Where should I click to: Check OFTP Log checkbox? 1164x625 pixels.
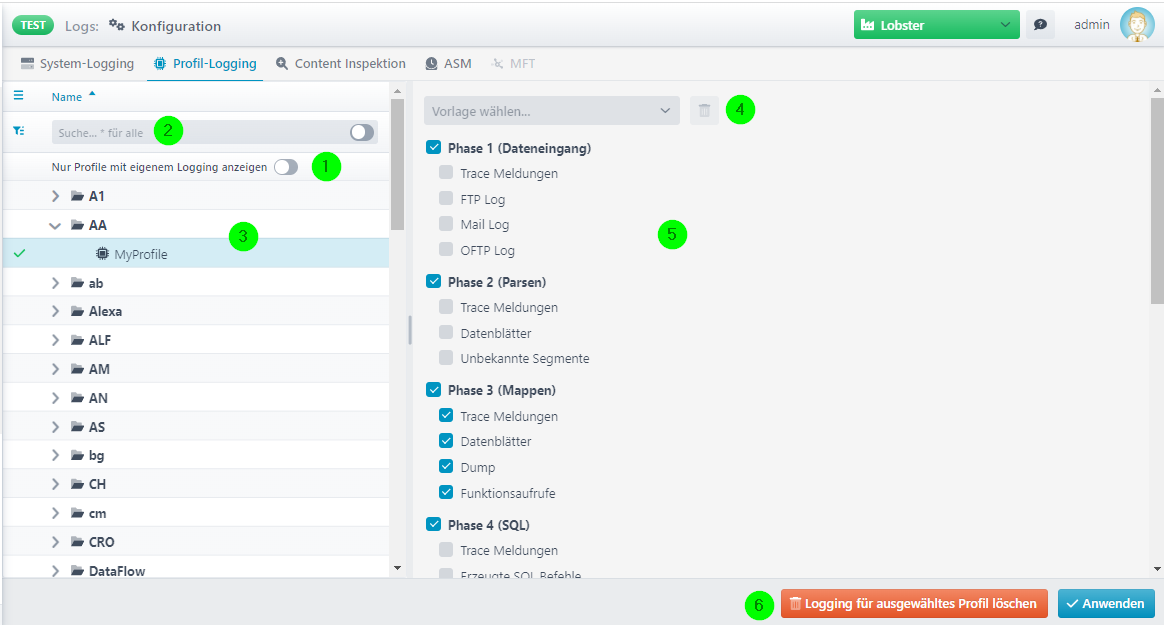445,249
